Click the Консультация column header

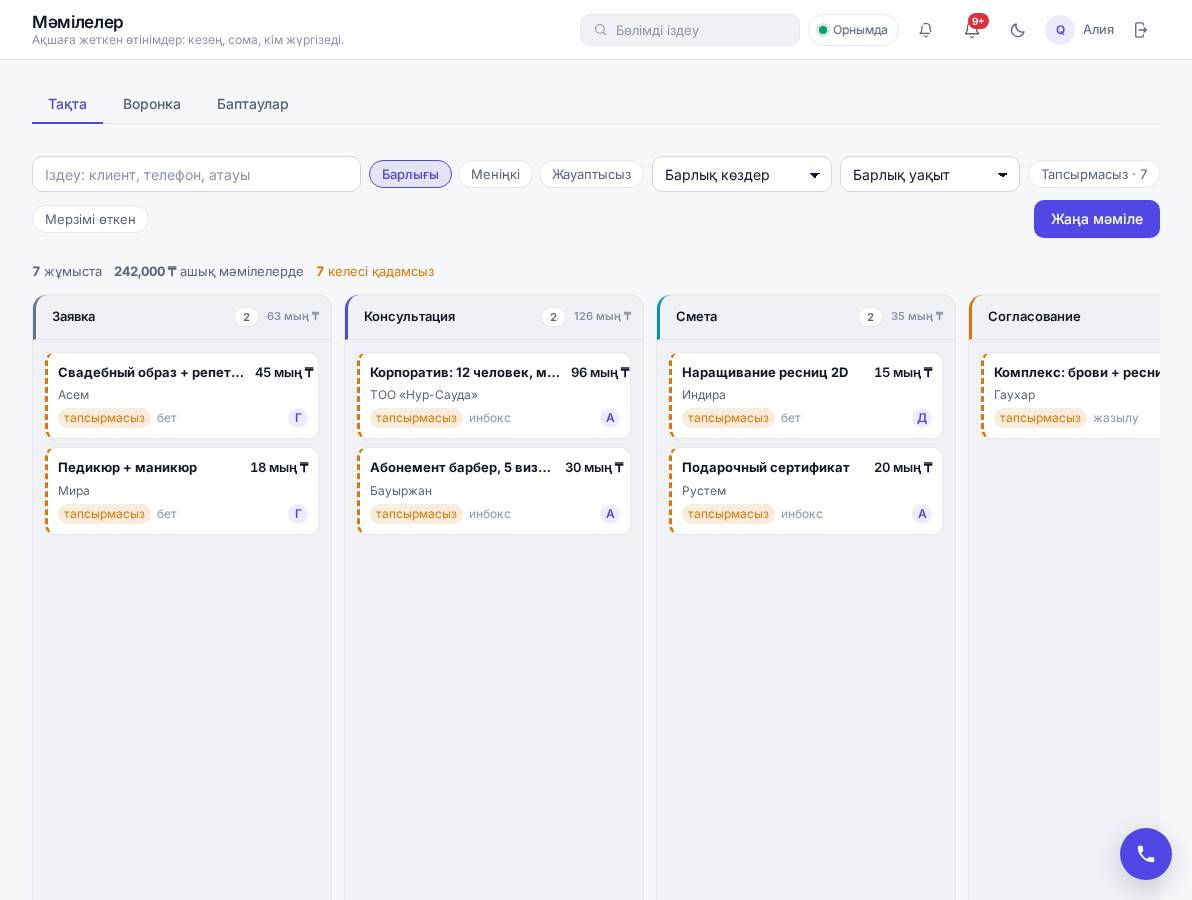pos(493,316)
